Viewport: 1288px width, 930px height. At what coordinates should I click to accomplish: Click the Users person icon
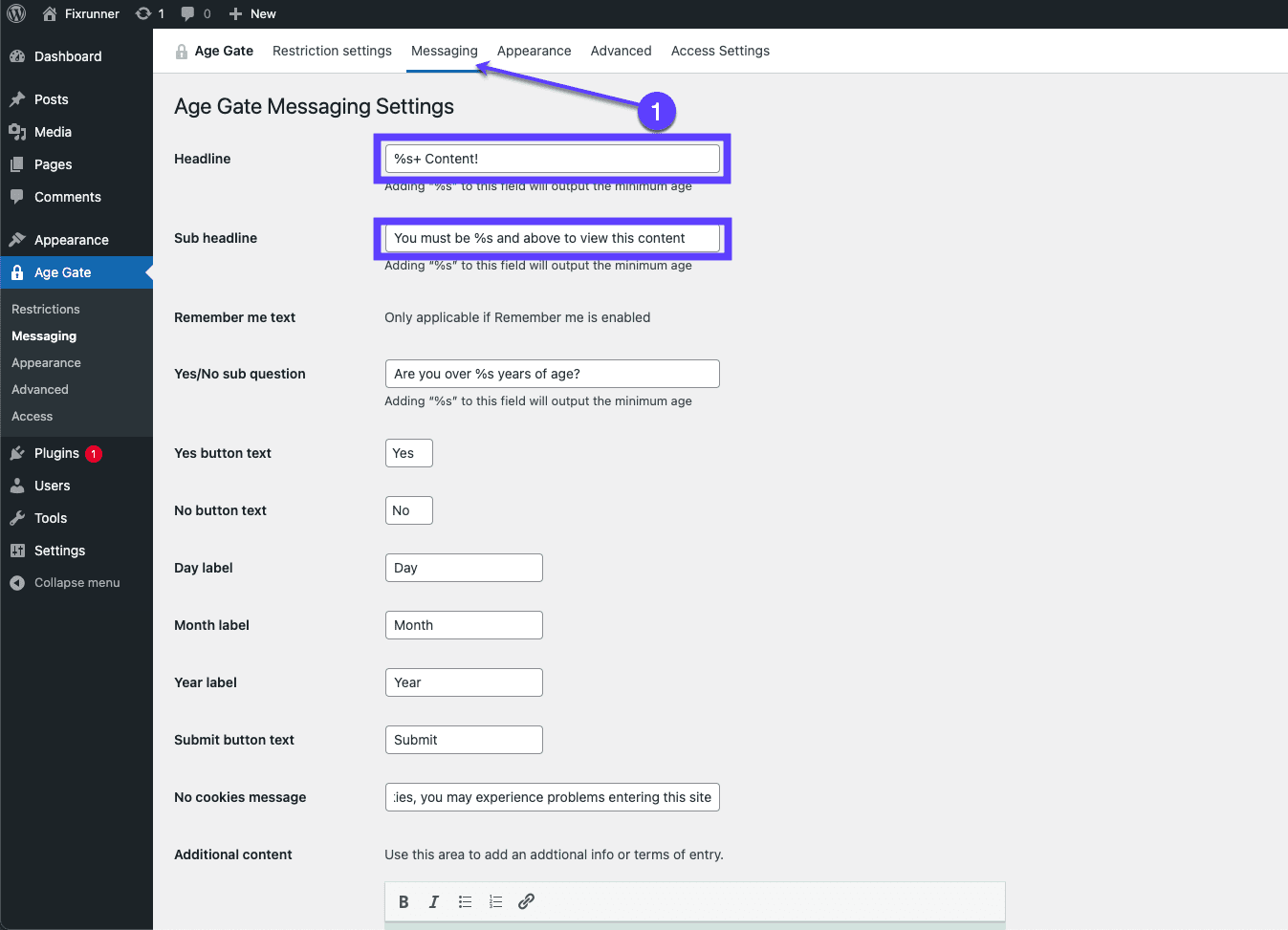[17, 486]
